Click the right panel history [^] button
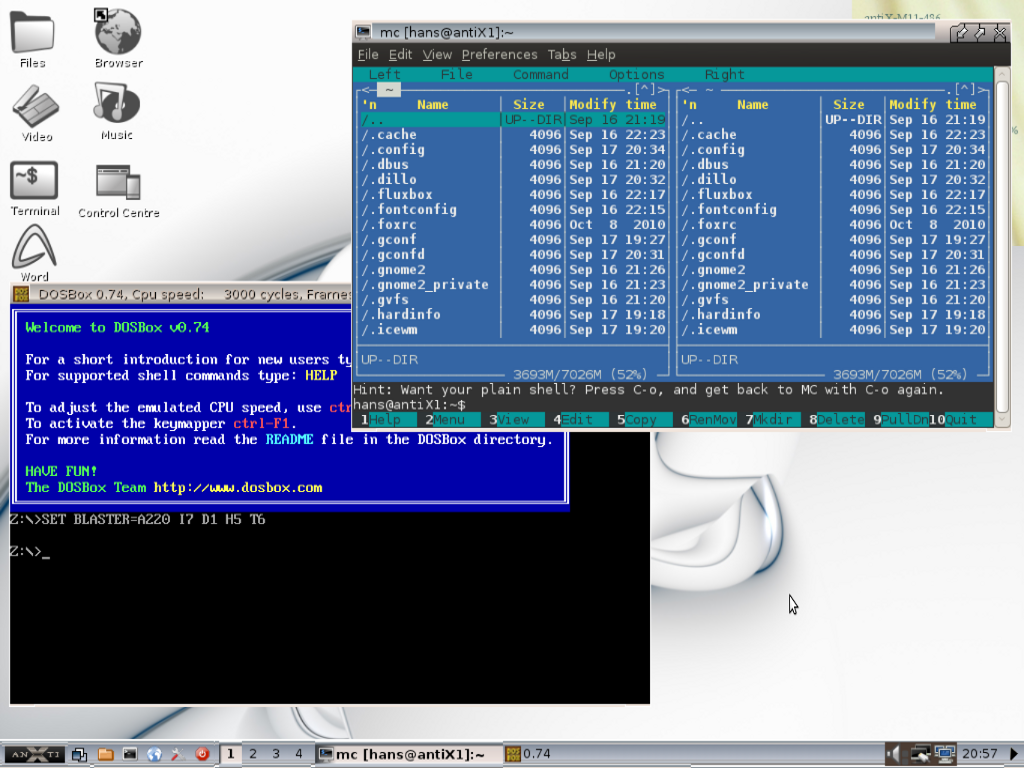Image resolution: width=1024 pixels, height=768 pixels. click(965, 89)
